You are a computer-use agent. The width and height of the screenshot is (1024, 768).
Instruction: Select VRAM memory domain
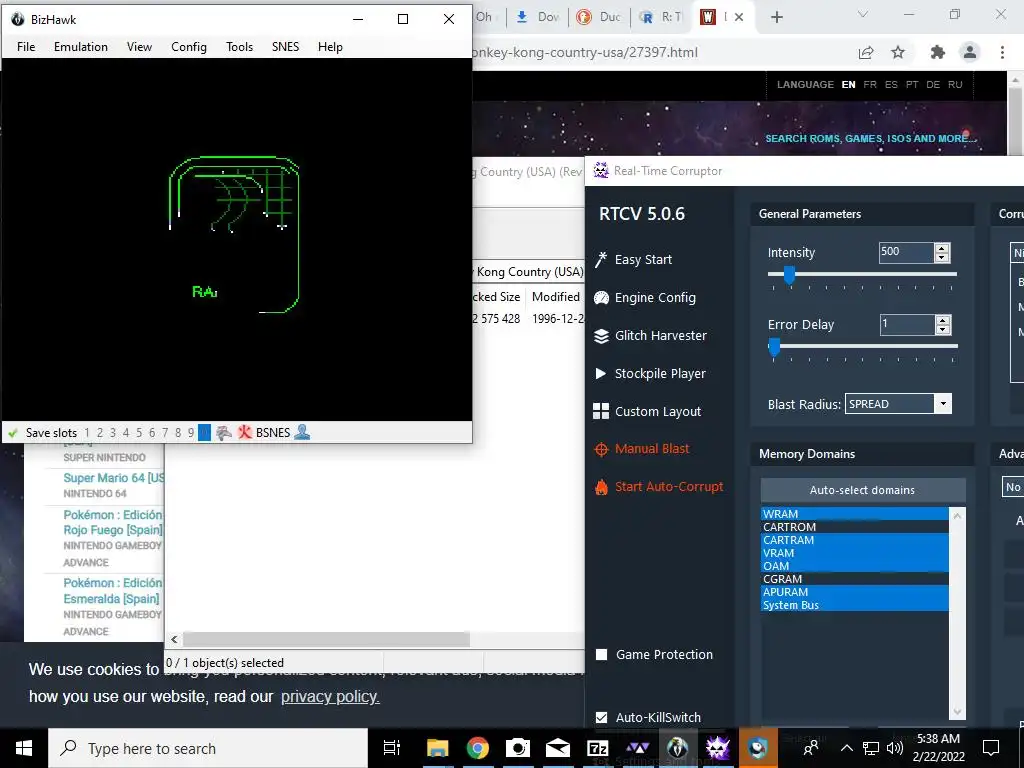coord(854,553)
